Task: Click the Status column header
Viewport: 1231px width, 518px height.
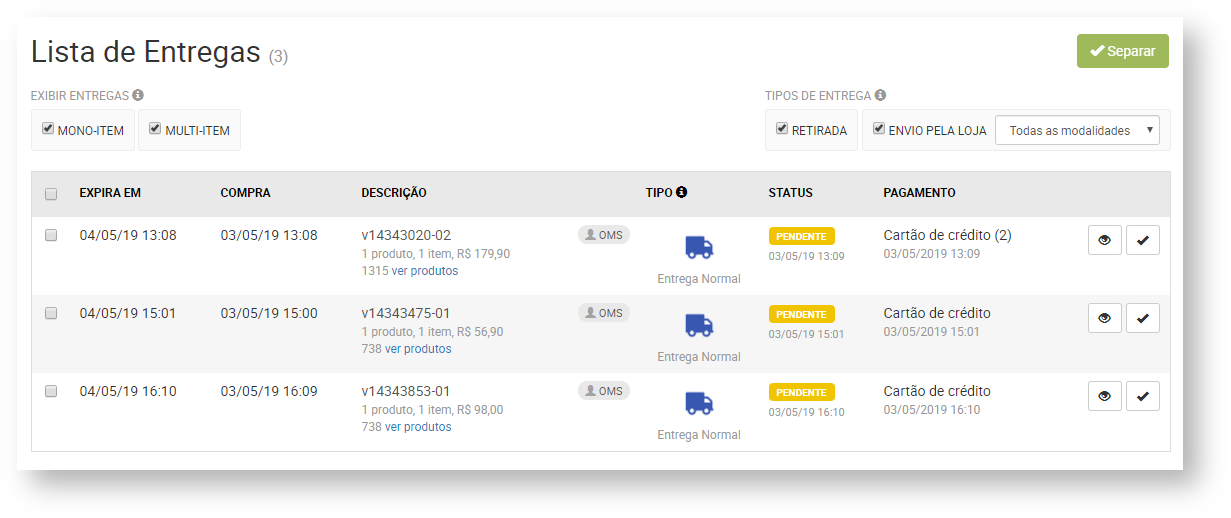Action: click(790, 193)
